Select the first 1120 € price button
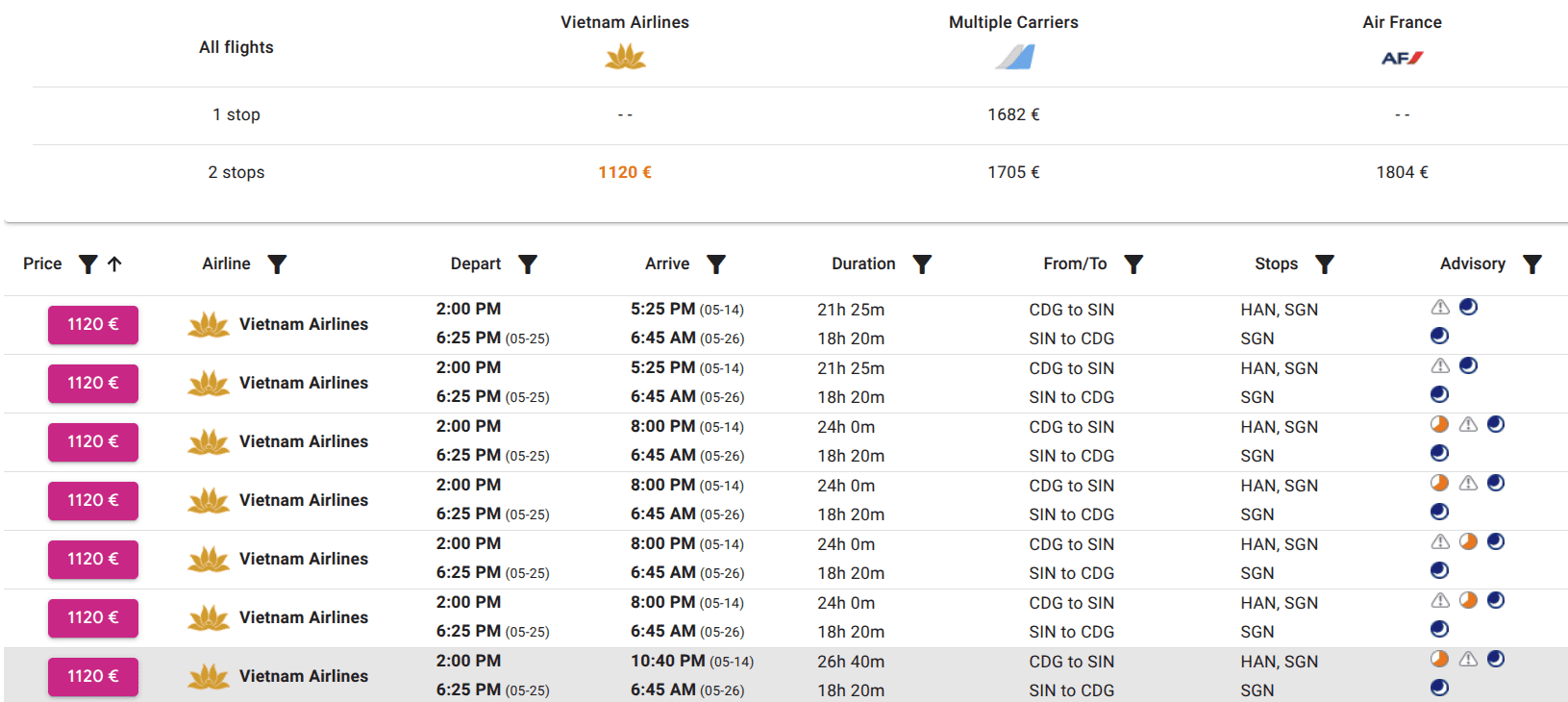The image size is (1568, 702). pyautogui.click(x=93, y=325)
